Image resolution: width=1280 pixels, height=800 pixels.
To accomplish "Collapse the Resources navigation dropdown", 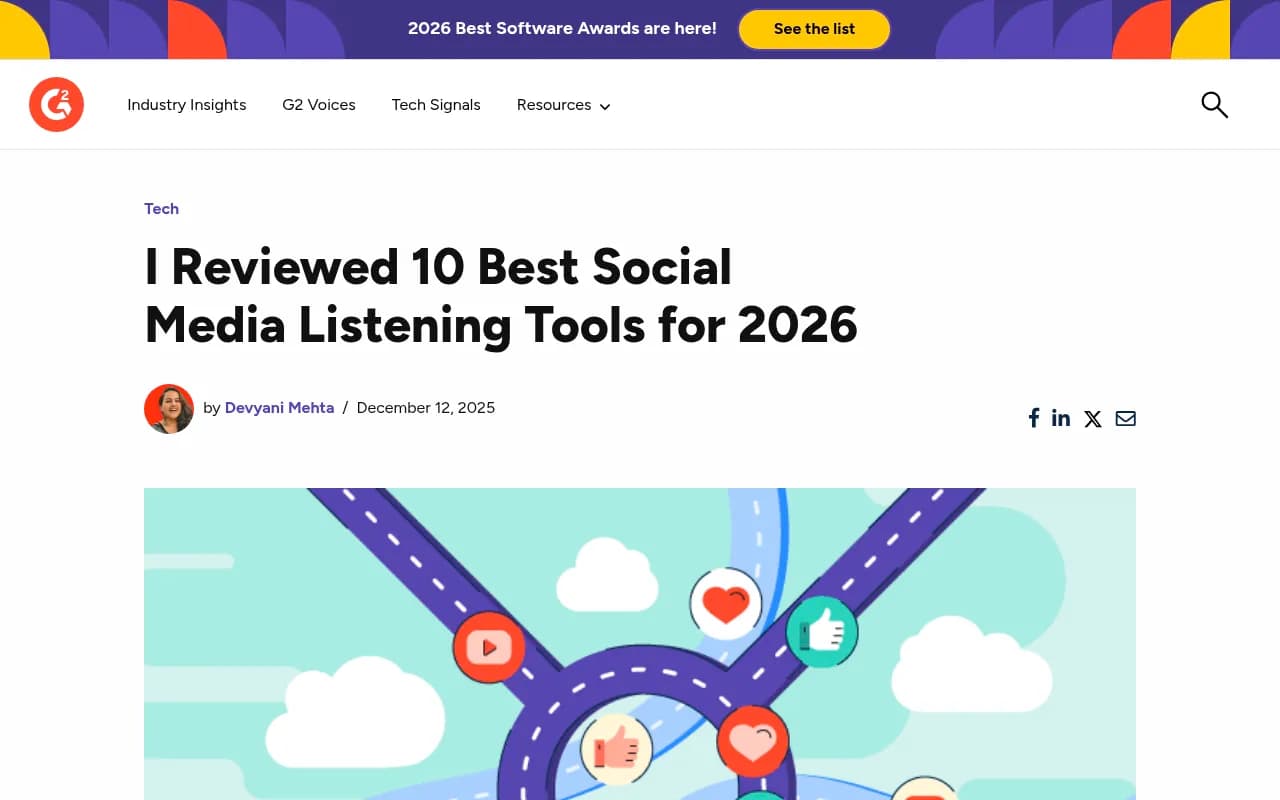I will 563,105.
